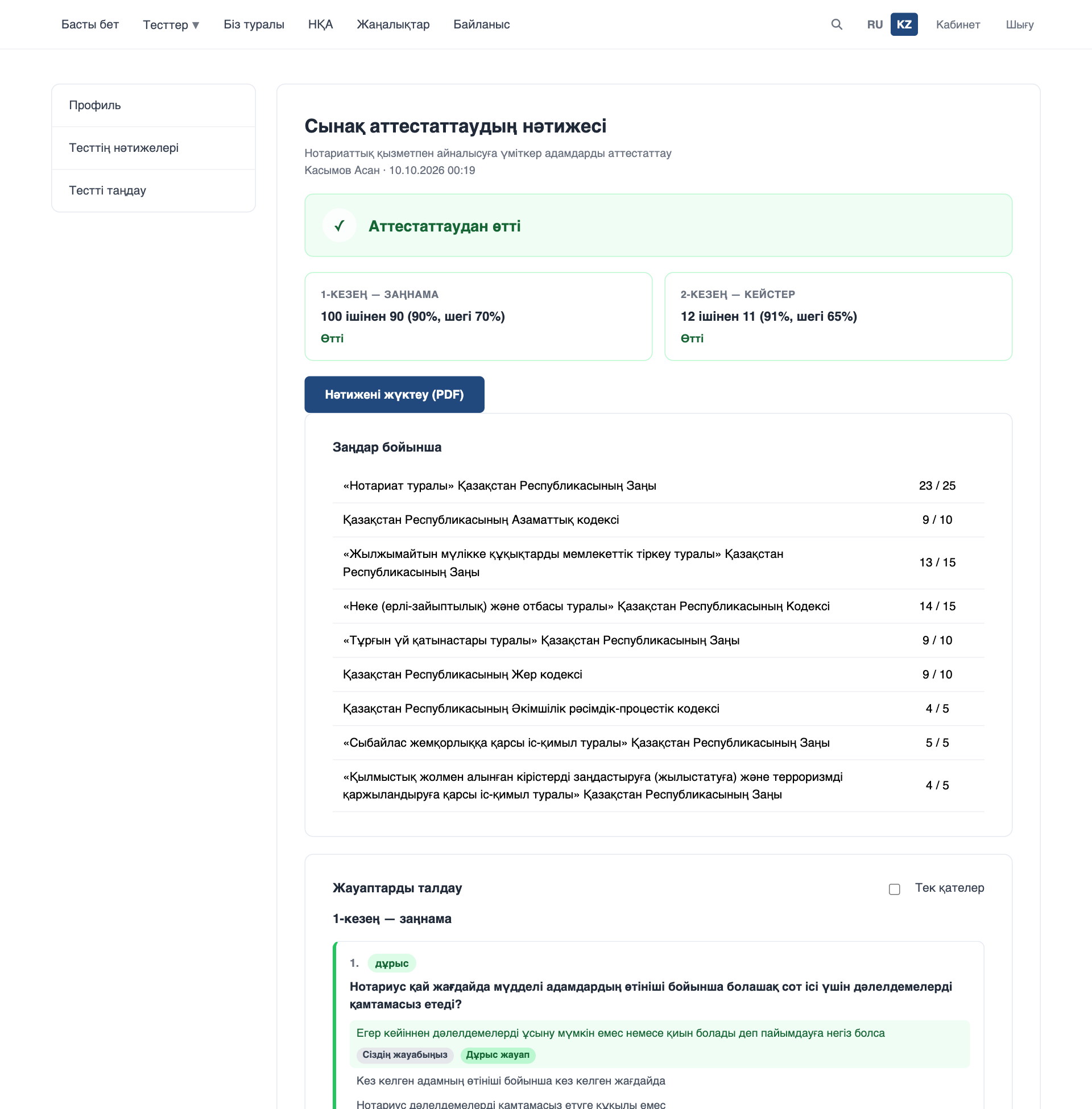This screenshot has height=1109, width=1092.
Task: Enable the Тек қателер checkbox
Action: 894,889
